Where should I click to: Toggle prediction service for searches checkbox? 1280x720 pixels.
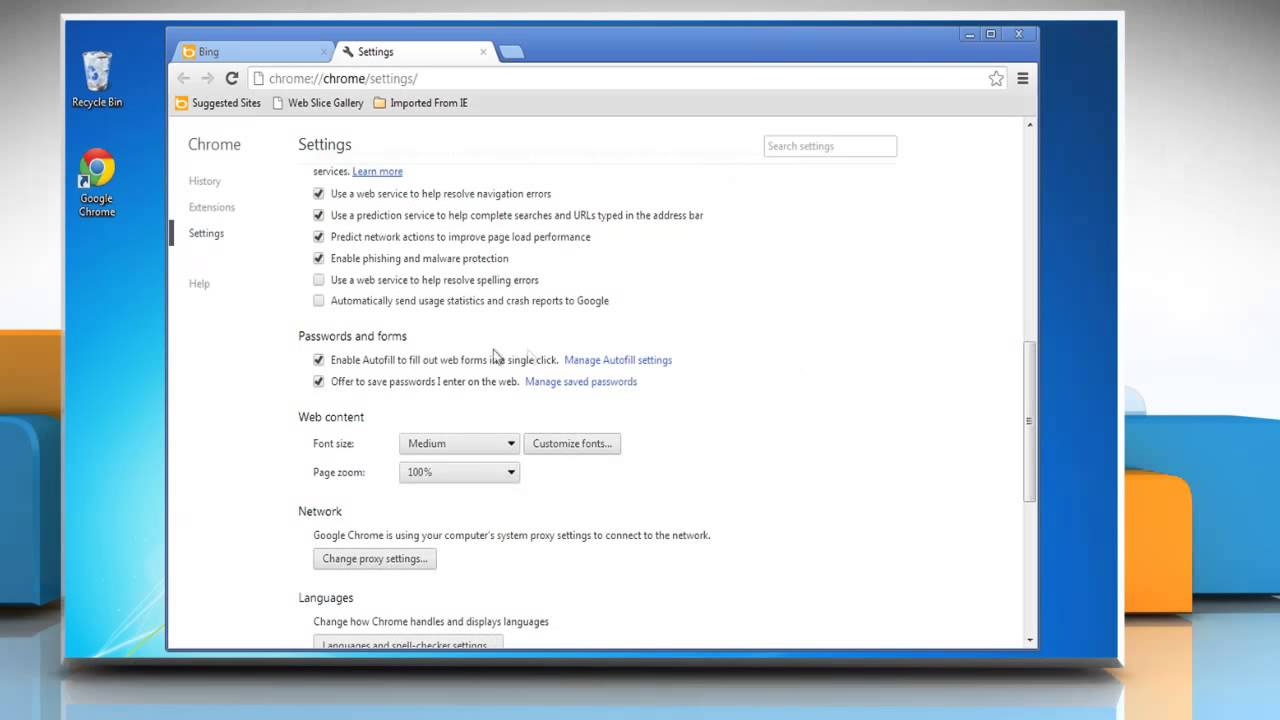click(x=319, y=215)
